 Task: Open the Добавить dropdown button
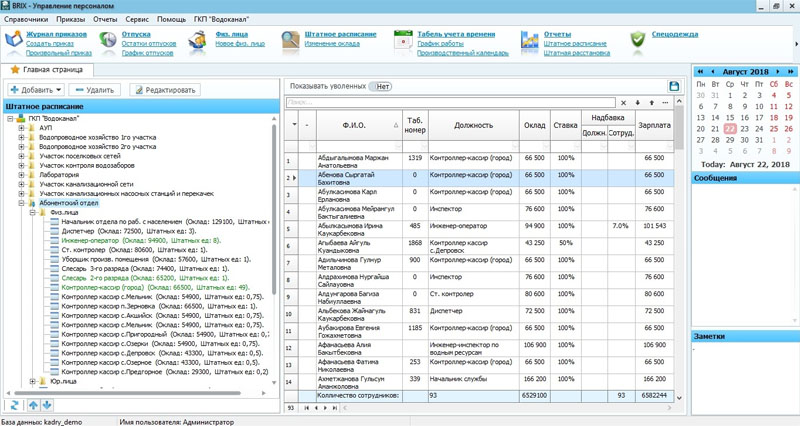coord(36,90)
